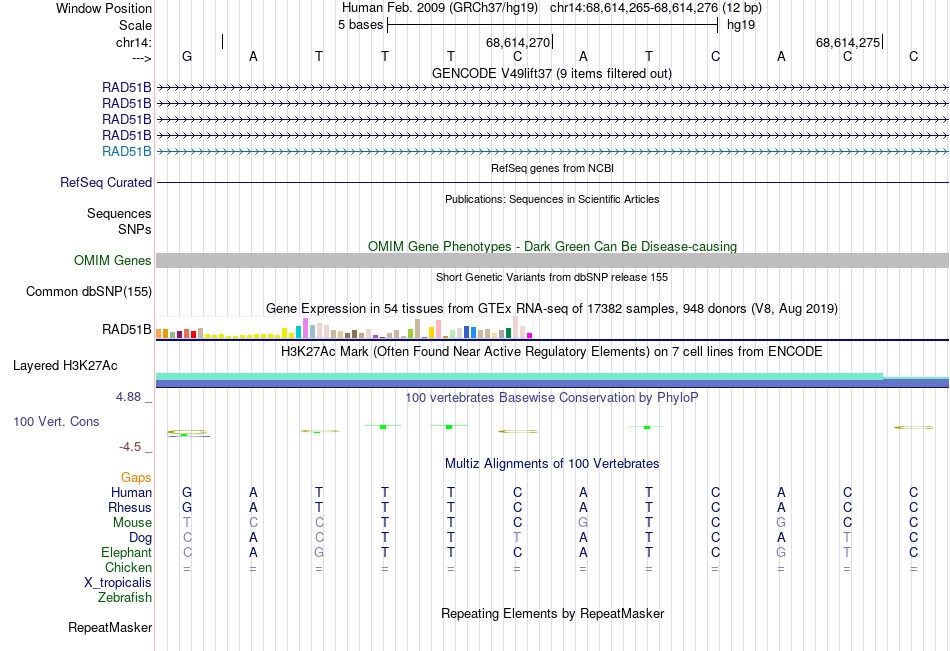This screenshot has height=651, width=950.
Task: Click the 68,614,275 coordinate marker
Action: [848, 42]
